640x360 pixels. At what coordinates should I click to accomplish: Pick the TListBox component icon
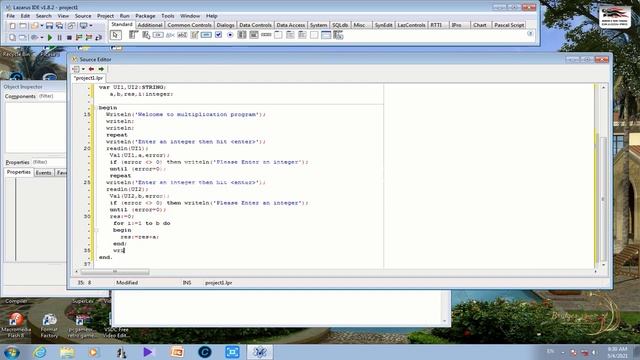(x=242, y=35)
